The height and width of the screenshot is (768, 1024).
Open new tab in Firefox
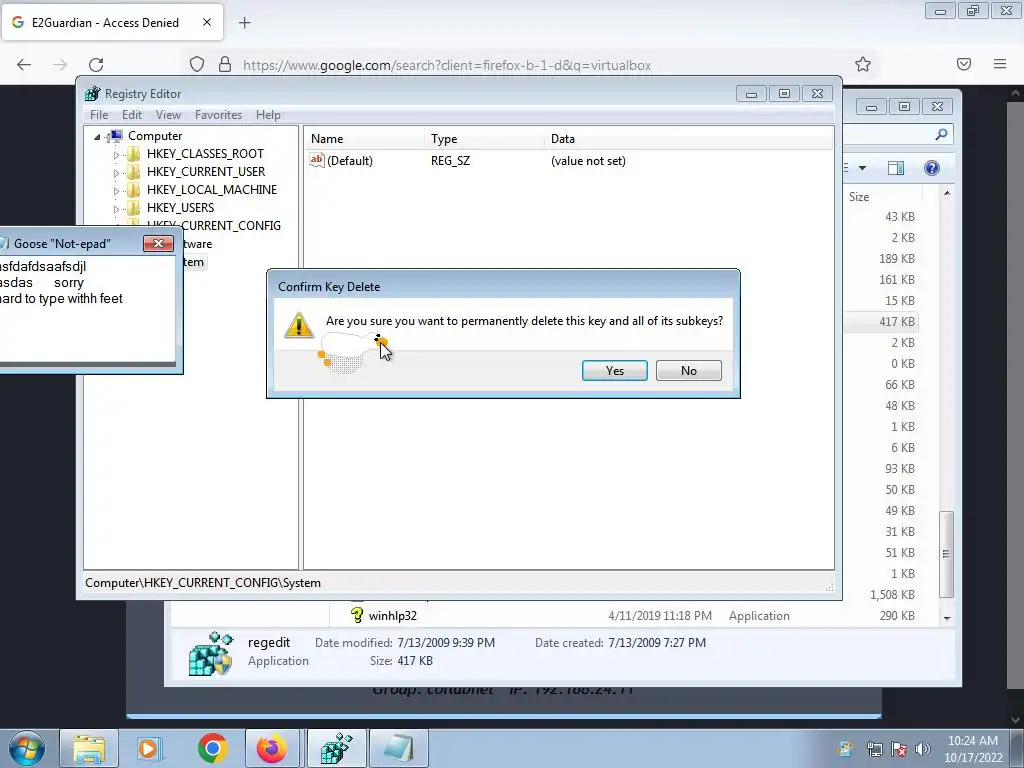(244, 23)
